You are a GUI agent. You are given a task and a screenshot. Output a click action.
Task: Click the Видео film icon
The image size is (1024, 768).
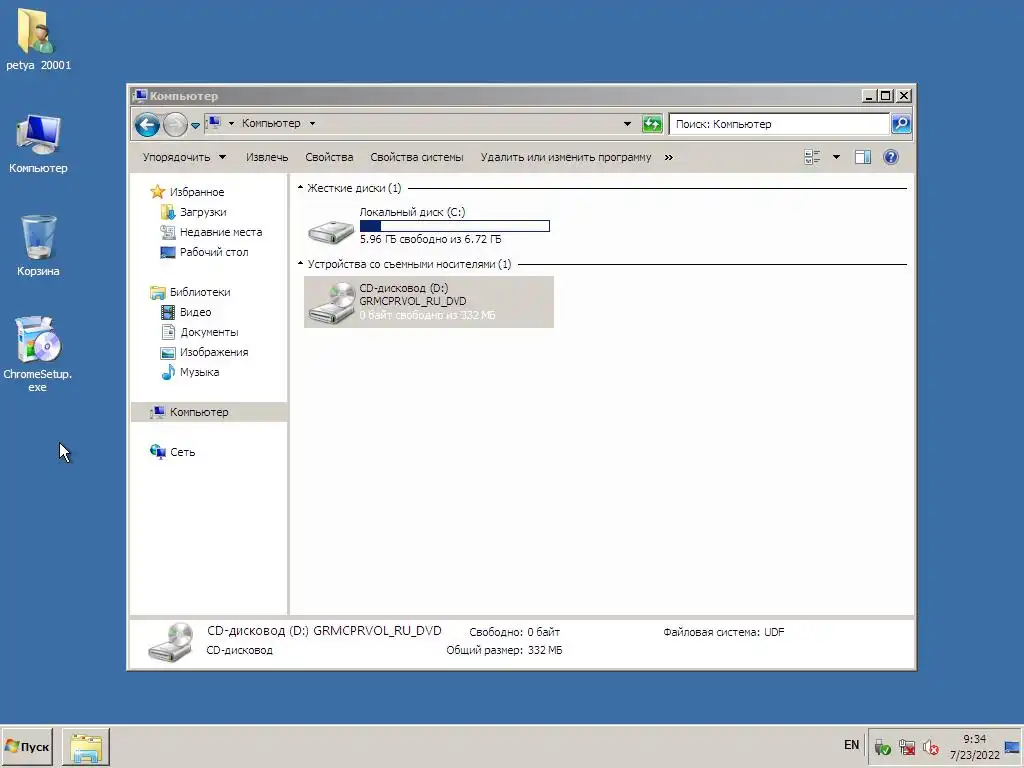pos(167,312)
